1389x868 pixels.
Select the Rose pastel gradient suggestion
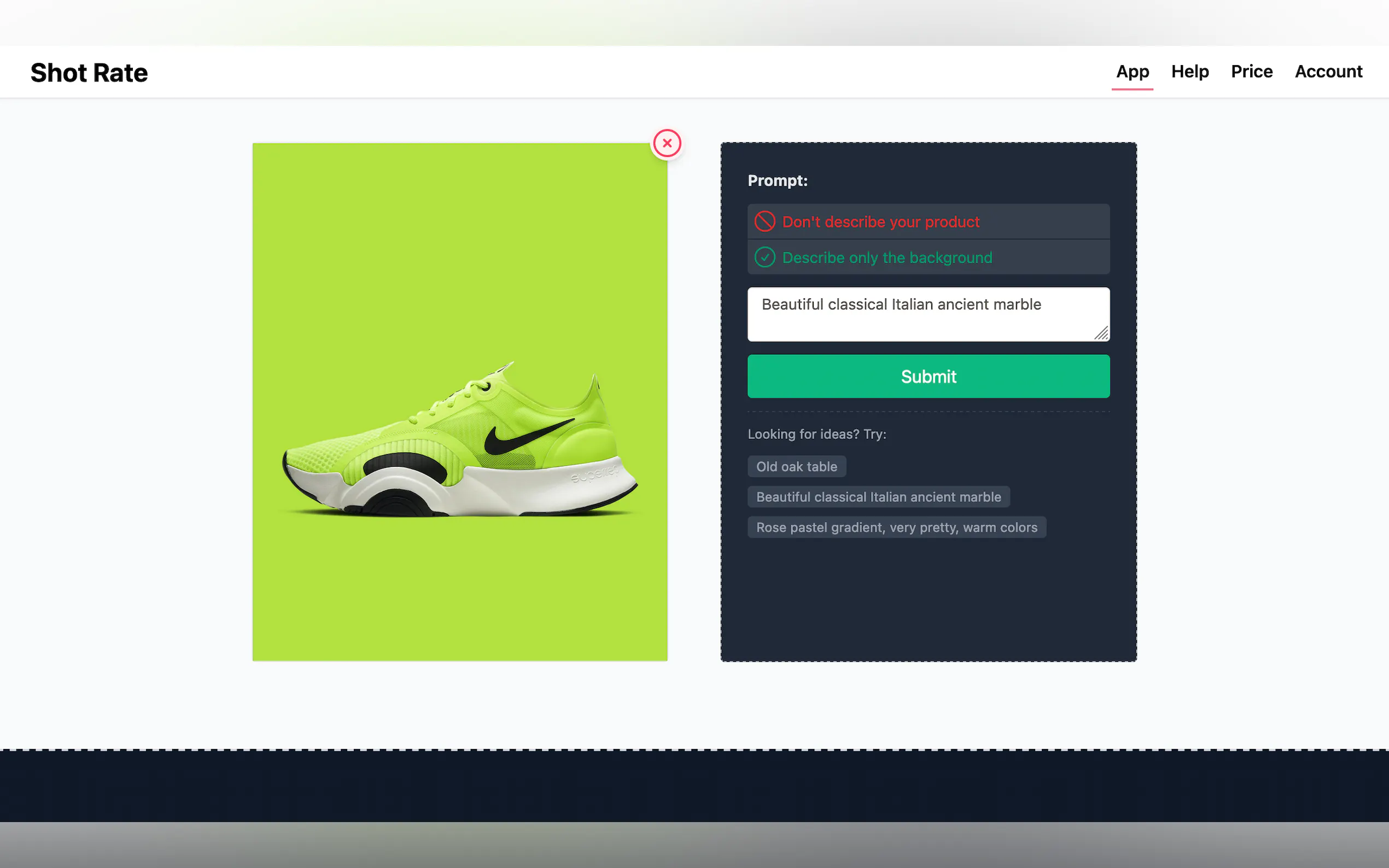896,527
